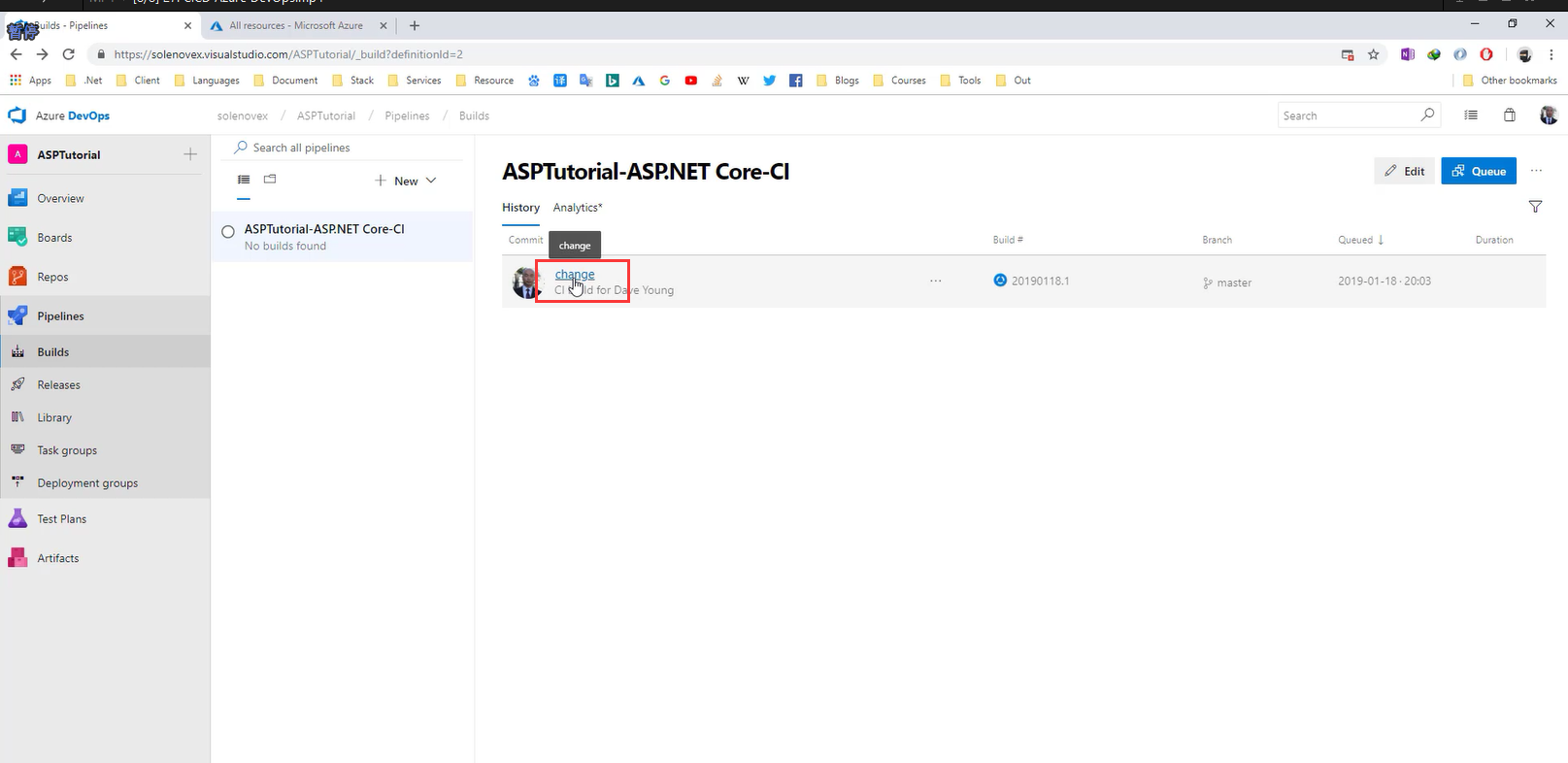Open Boards in sidebar
The image size is (1568, 763).
click(x=54, y=237)
